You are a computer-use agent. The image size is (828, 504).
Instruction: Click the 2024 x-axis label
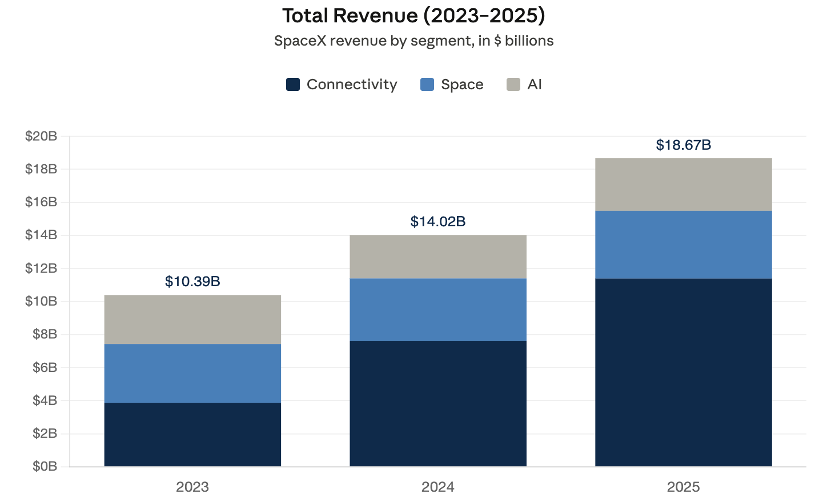click(438, 487)
